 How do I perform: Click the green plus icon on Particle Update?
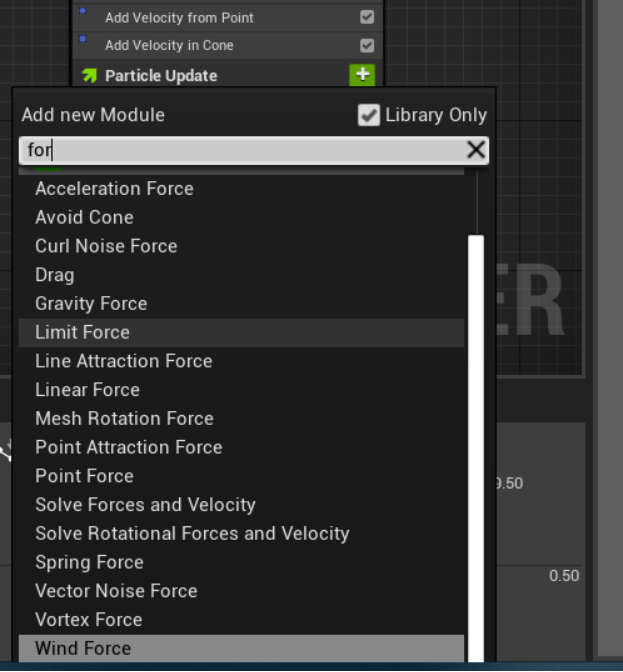(361, 75)
